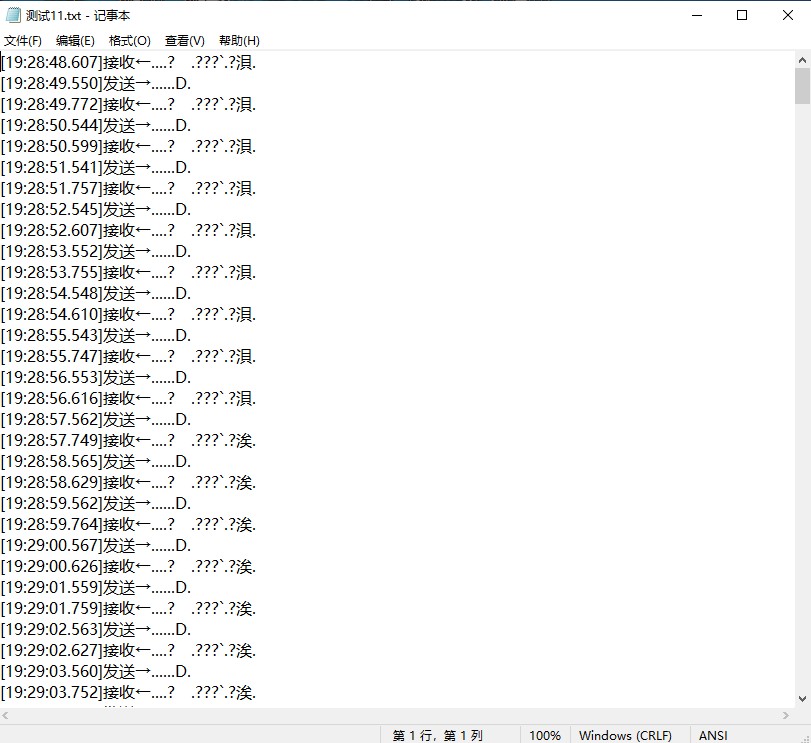Click the line with timestamp 19:28:57.749

pyautogui.click(x=128, y=441)
